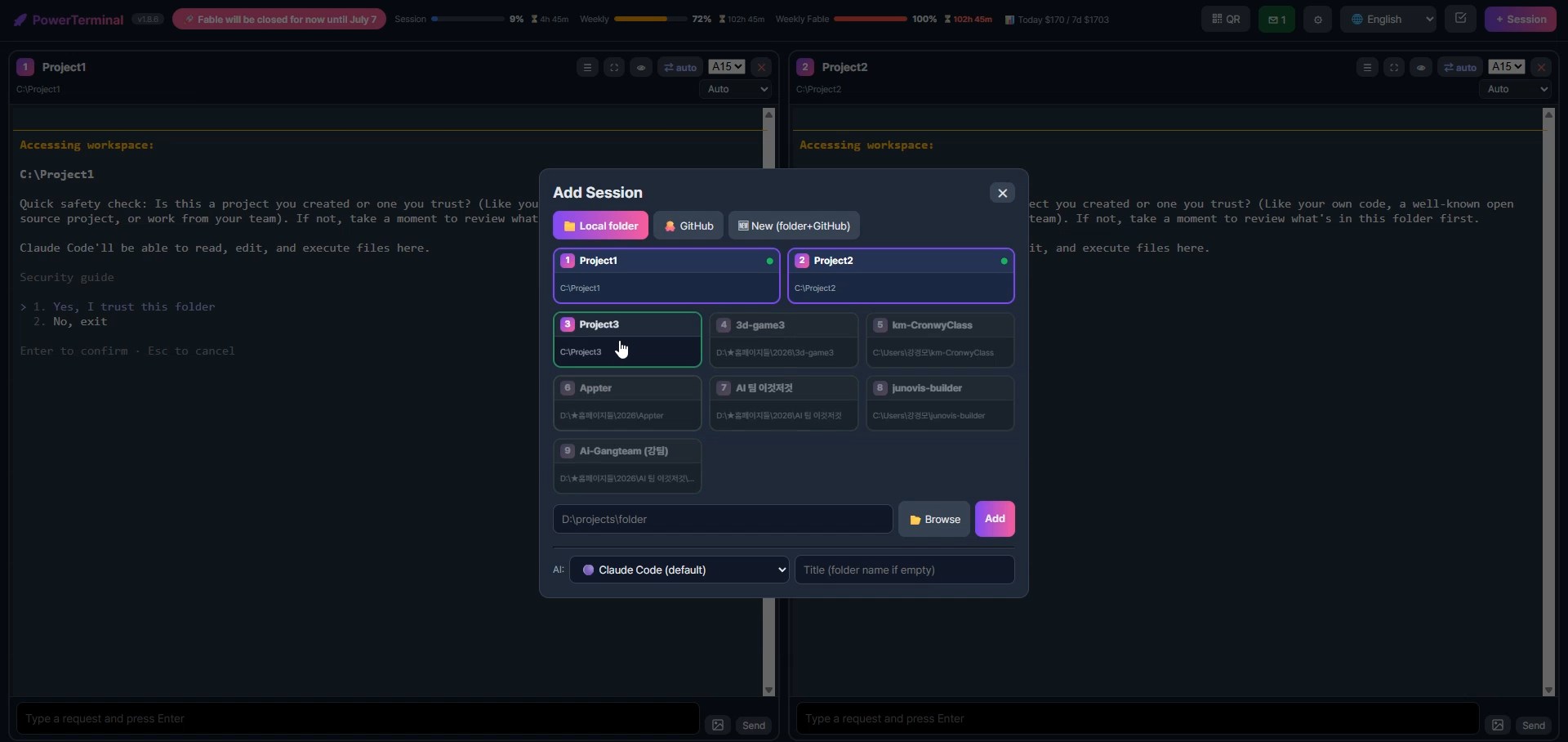The width and height of the screenshot is (1568, 742).
Task: Click the D:\projects\folder path input
Action: [723, 519]
